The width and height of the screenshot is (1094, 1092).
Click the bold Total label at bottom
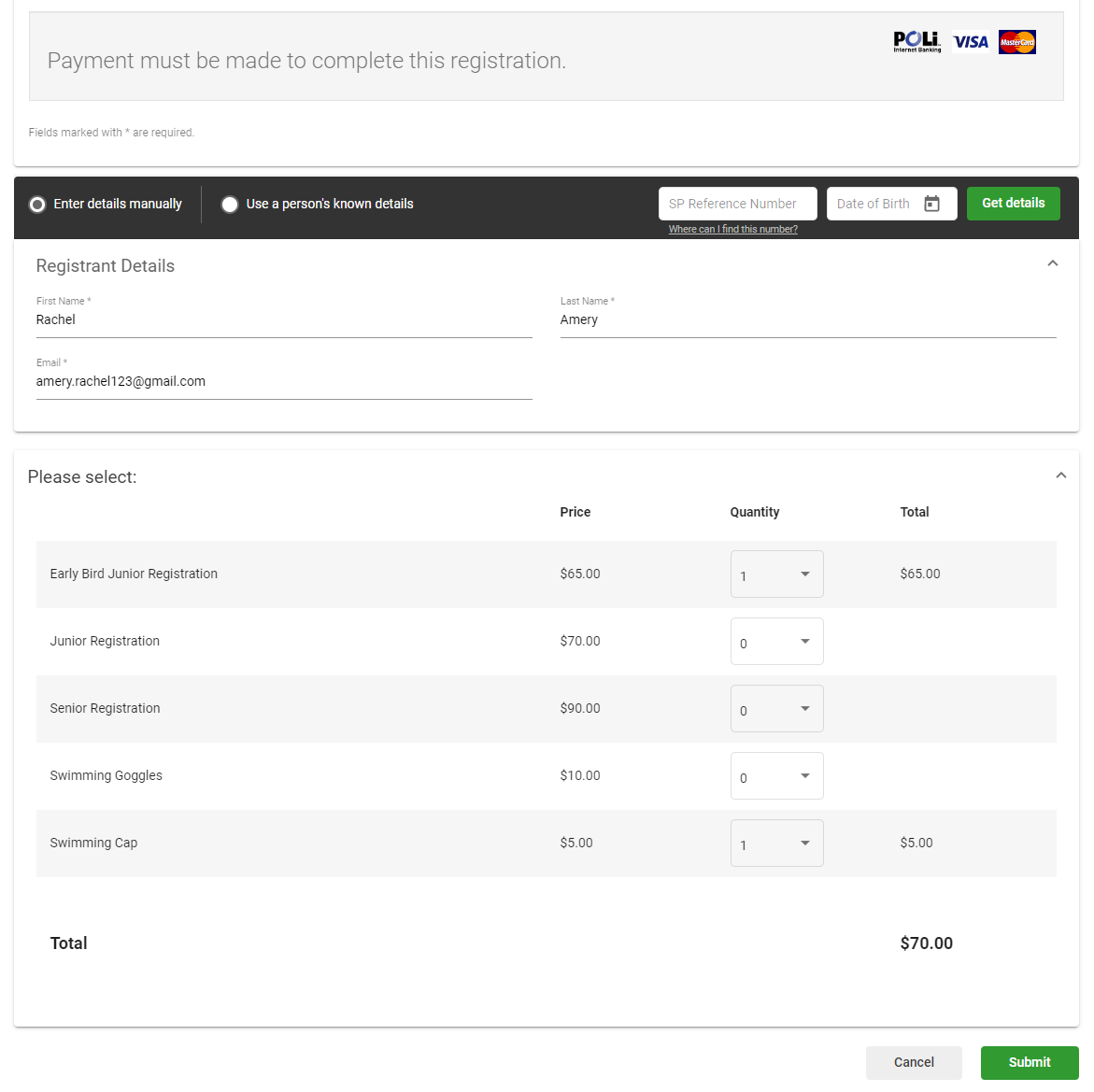(68, 943)
